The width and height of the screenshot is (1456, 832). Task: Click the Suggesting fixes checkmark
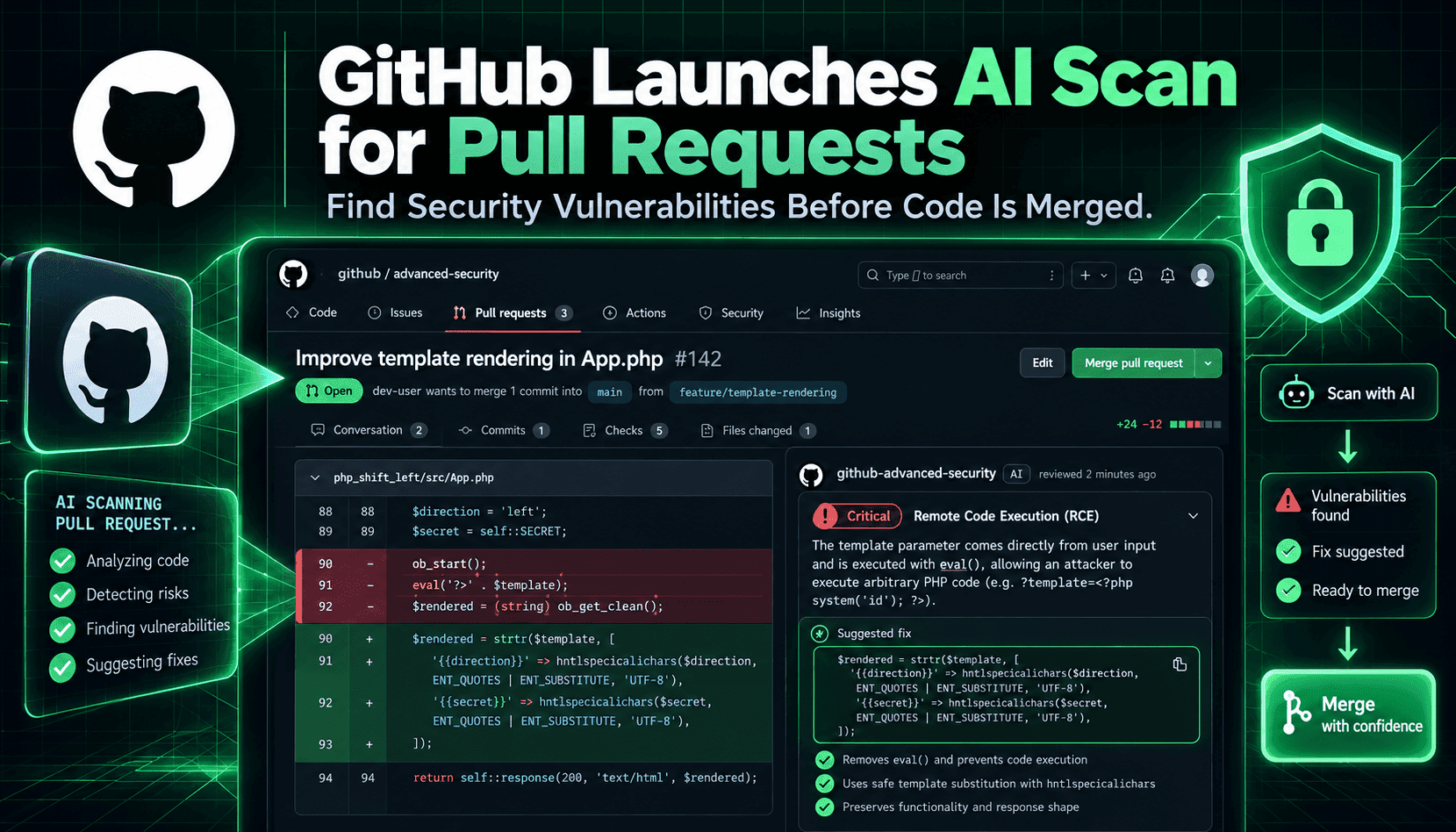pyautogui.click(x=62, y=668)
